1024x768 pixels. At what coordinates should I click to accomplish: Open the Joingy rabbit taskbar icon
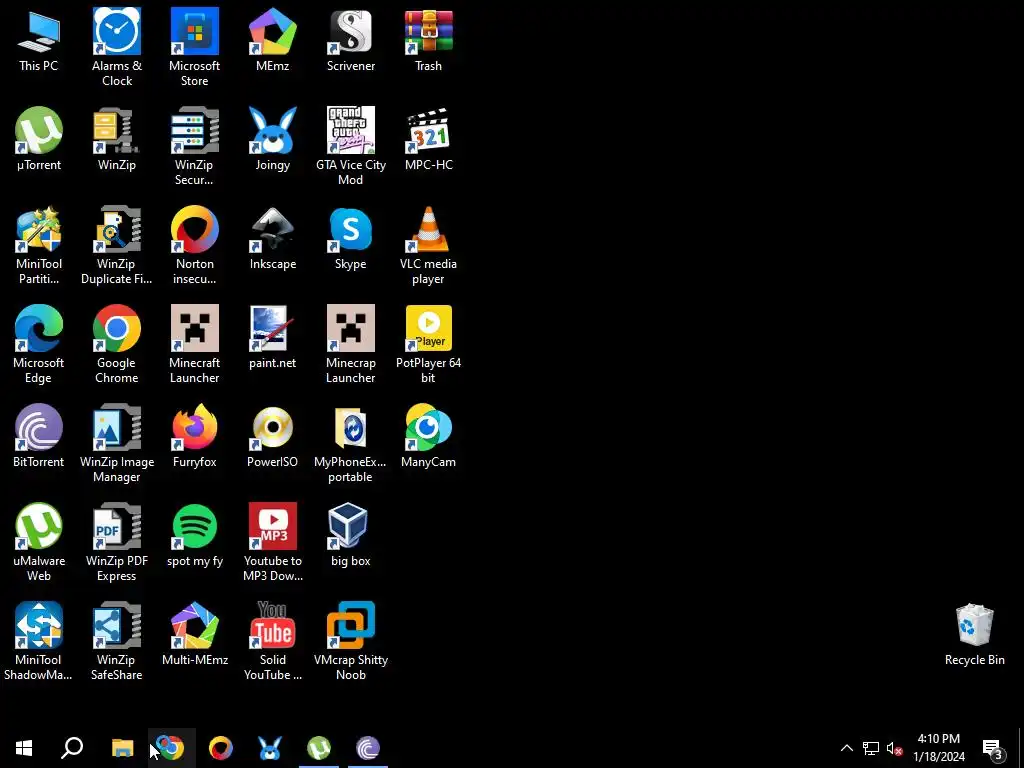click(270, 748)
